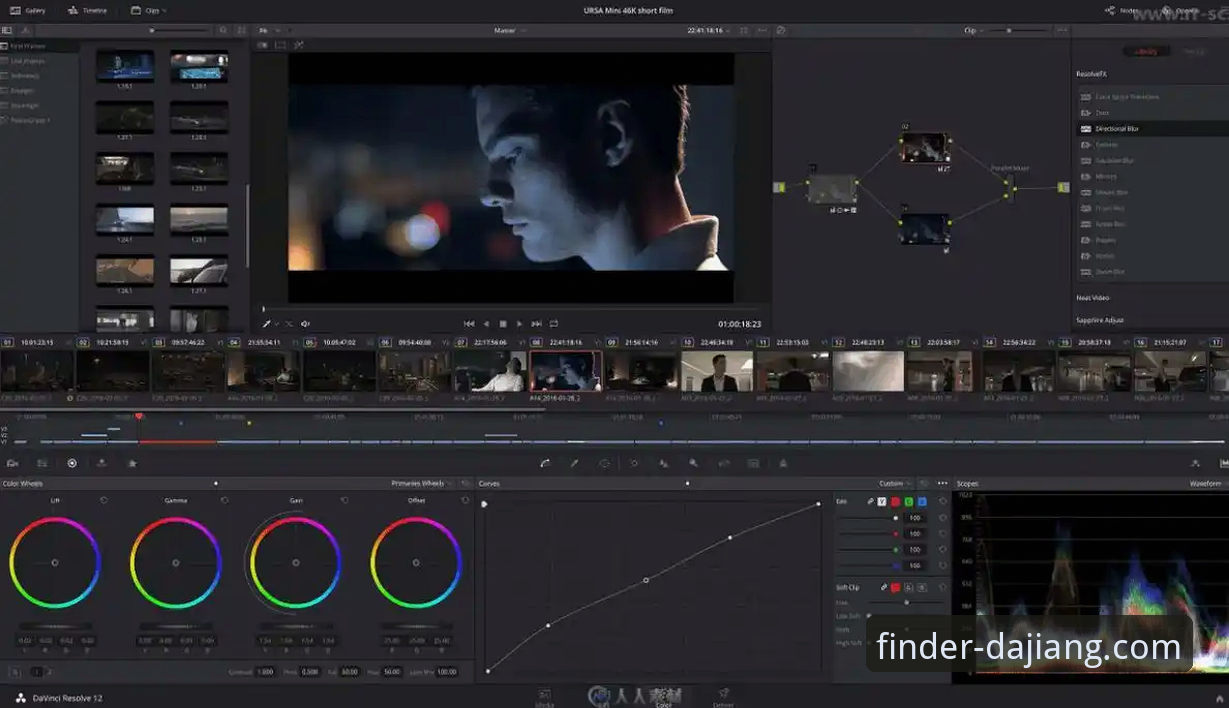1229x708 pixels.
Task: Reset the Lift color wheel
Action: (104, 499)
